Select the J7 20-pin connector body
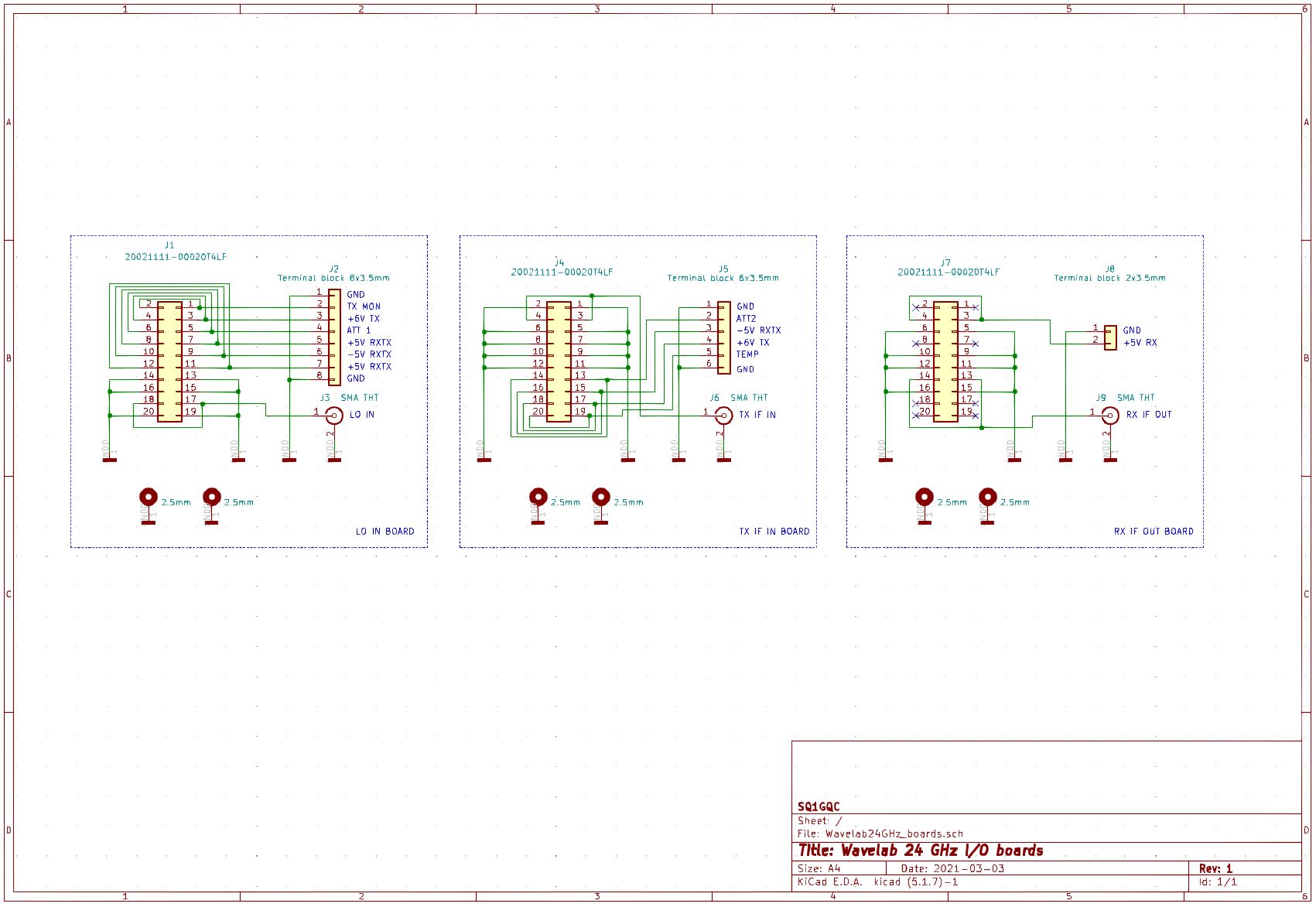Screen dimensions: 1316x907 click(x=945, y=361)
